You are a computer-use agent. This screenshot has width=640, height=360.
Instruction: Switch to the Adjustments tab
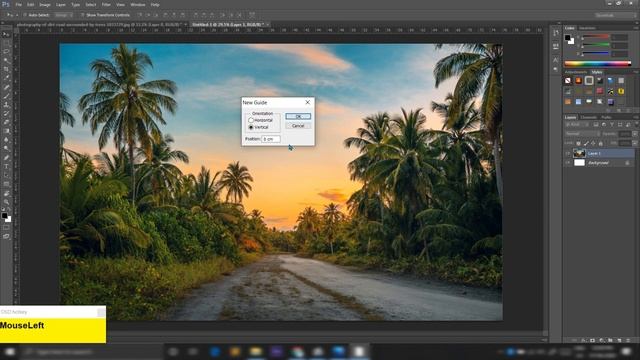pyautogui.click(x=576, y=72)
